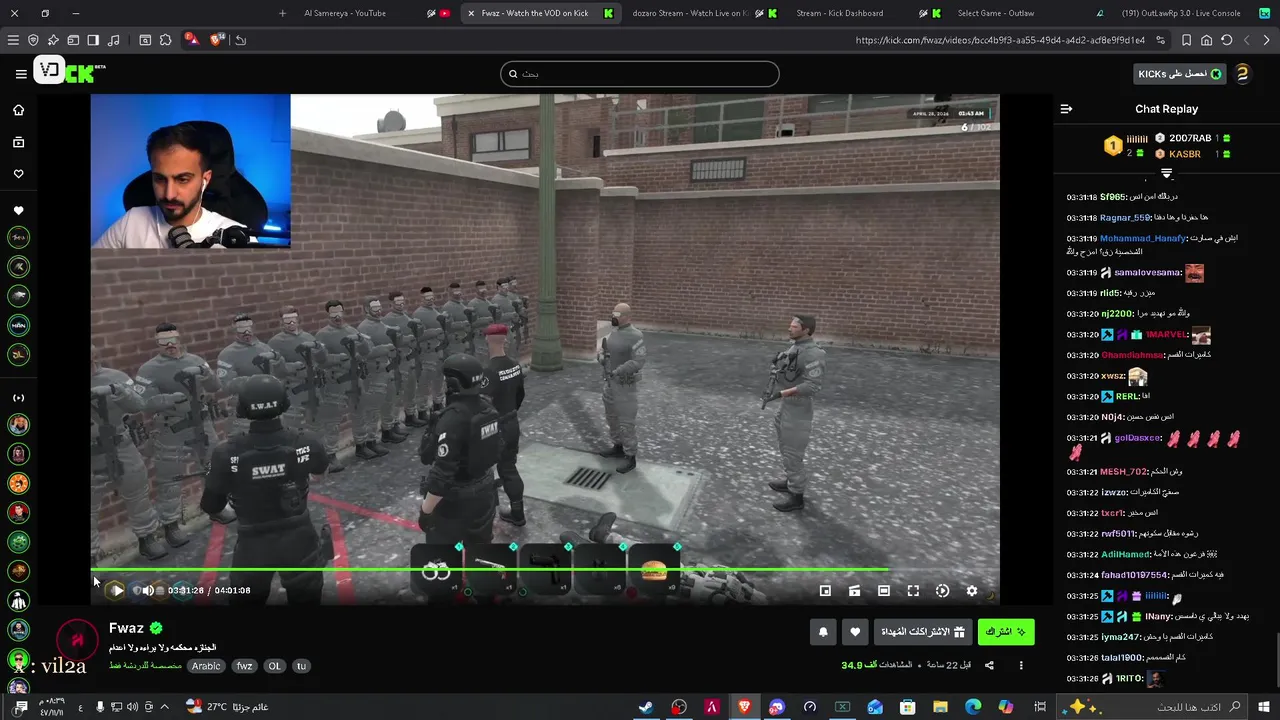Toggle theater mode
This screenshot has width=1280, height=720.
click(884, 591)
